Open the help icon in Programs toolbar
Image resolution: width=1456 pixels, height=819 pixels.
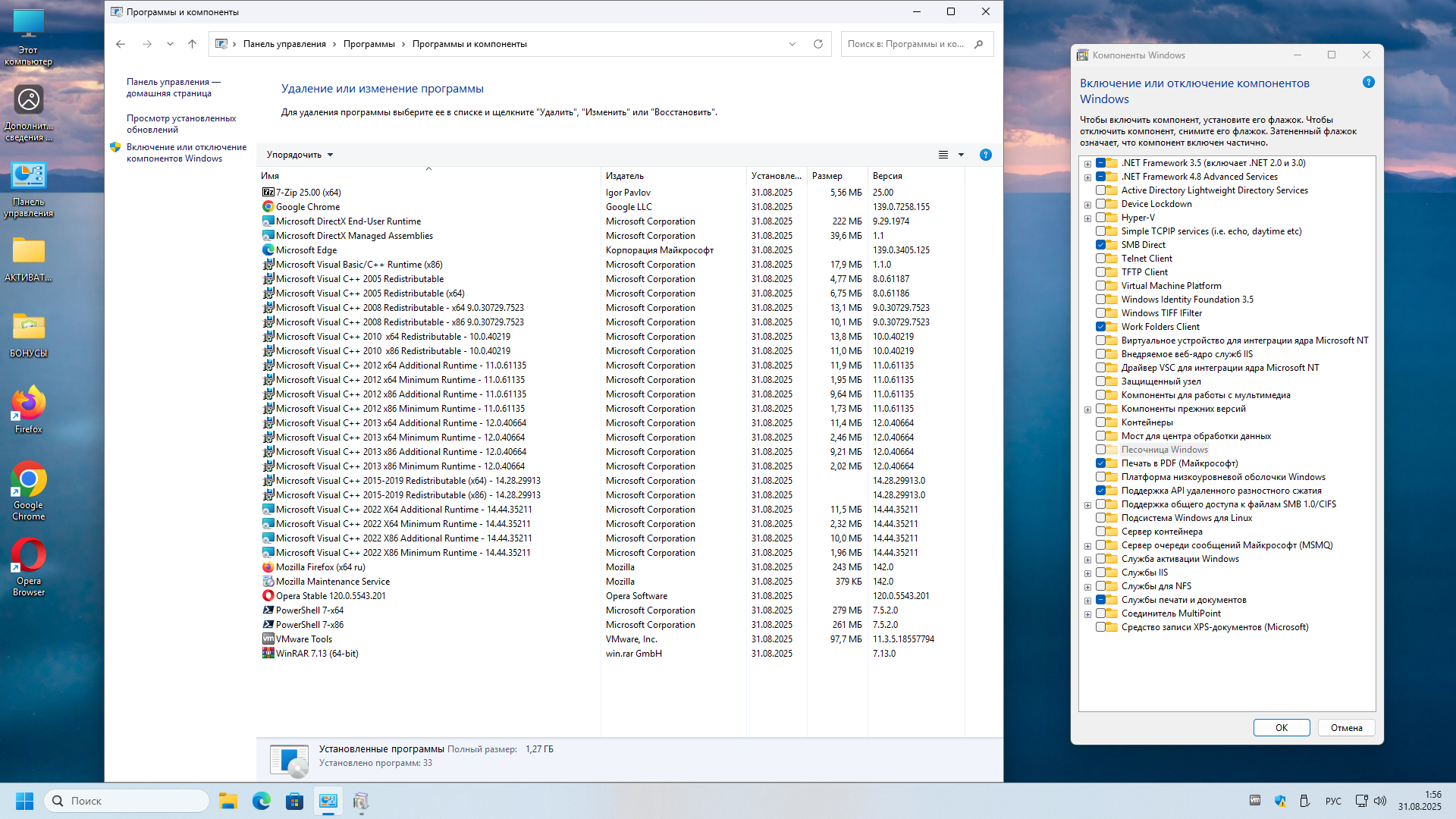(x=986, y=155)
